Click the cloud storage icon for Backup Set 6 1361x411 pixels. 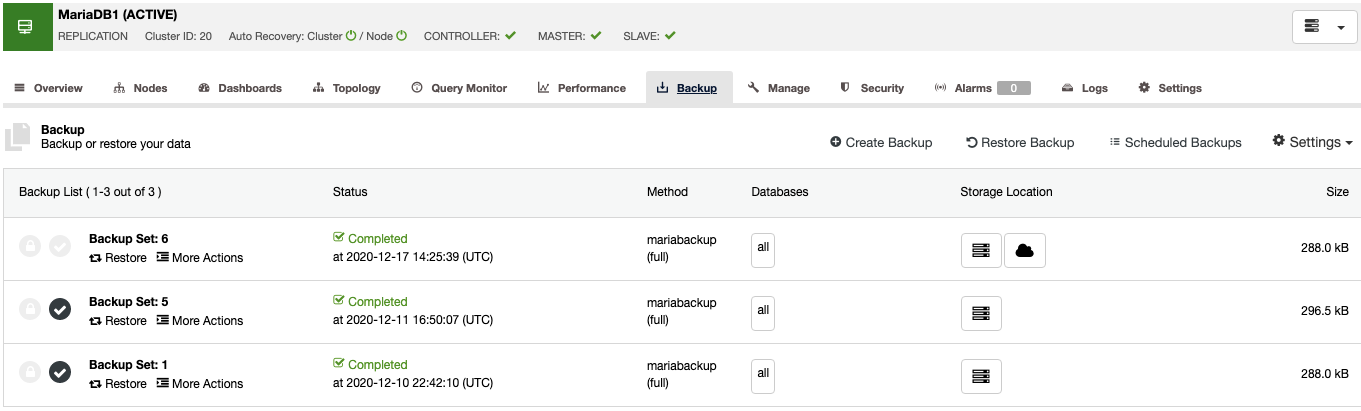click(x=1024, y=251)
